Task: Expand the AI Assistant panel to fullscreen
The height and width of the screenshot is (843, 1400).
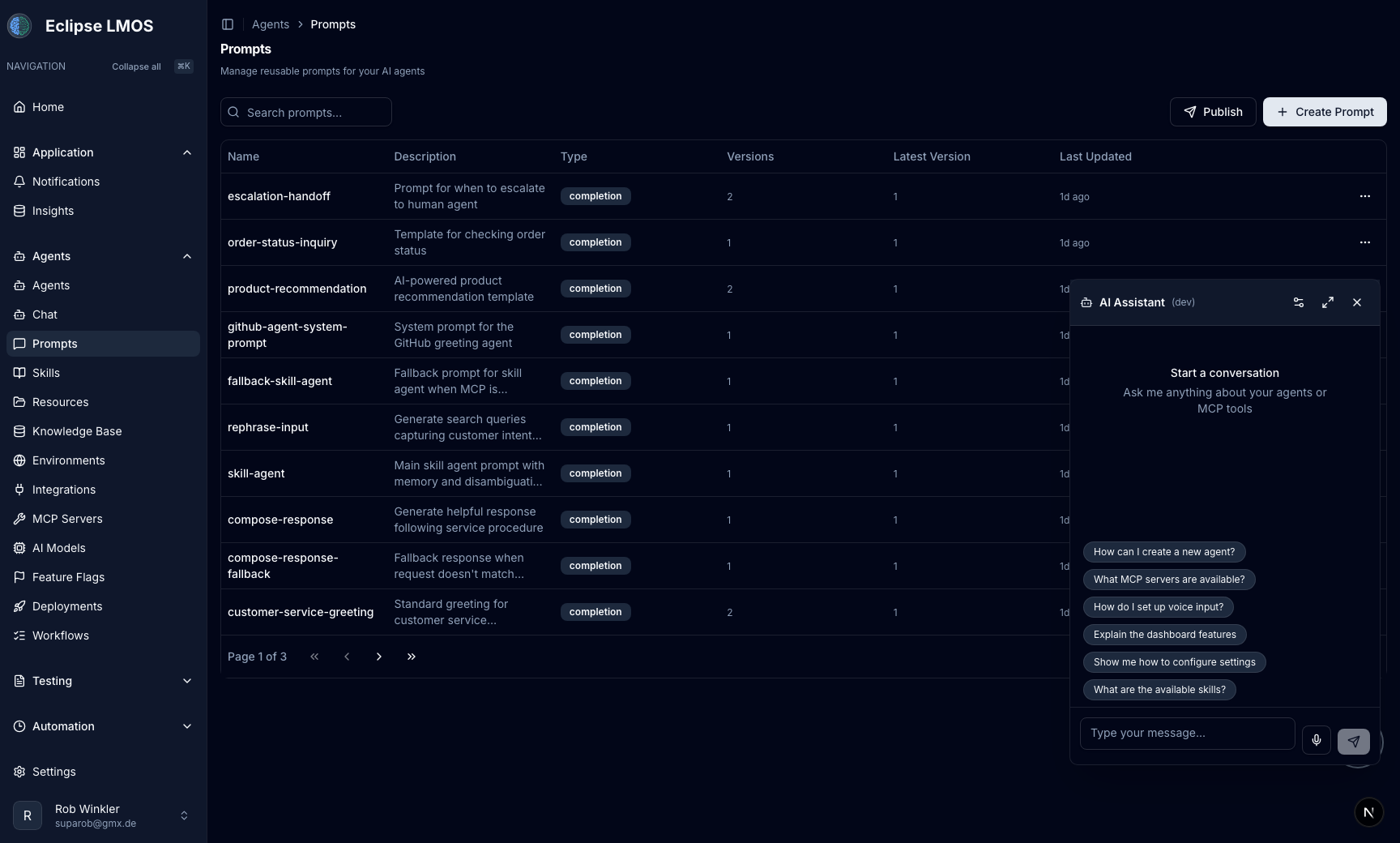Action: point(1328,302)
